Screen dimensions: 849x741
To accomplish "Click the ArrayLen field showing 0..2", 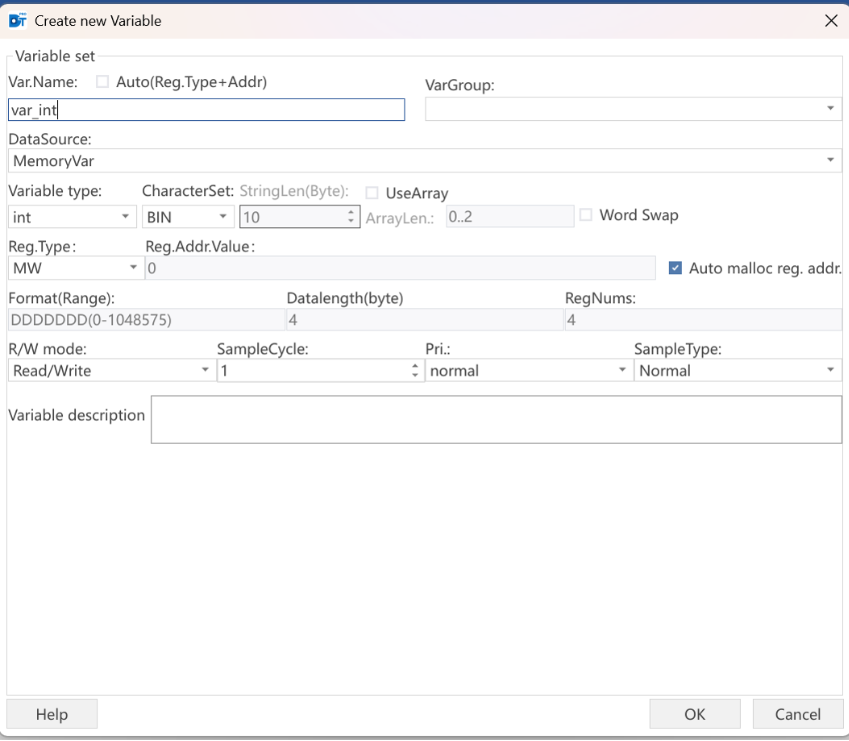I will [510, 217].
